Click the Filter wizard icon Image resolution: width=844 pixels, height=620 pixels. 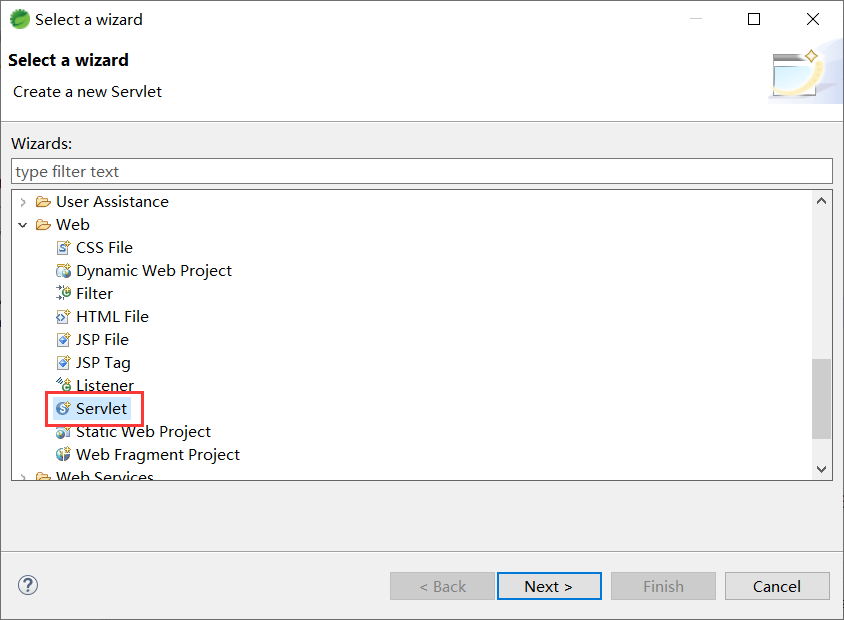63,293
